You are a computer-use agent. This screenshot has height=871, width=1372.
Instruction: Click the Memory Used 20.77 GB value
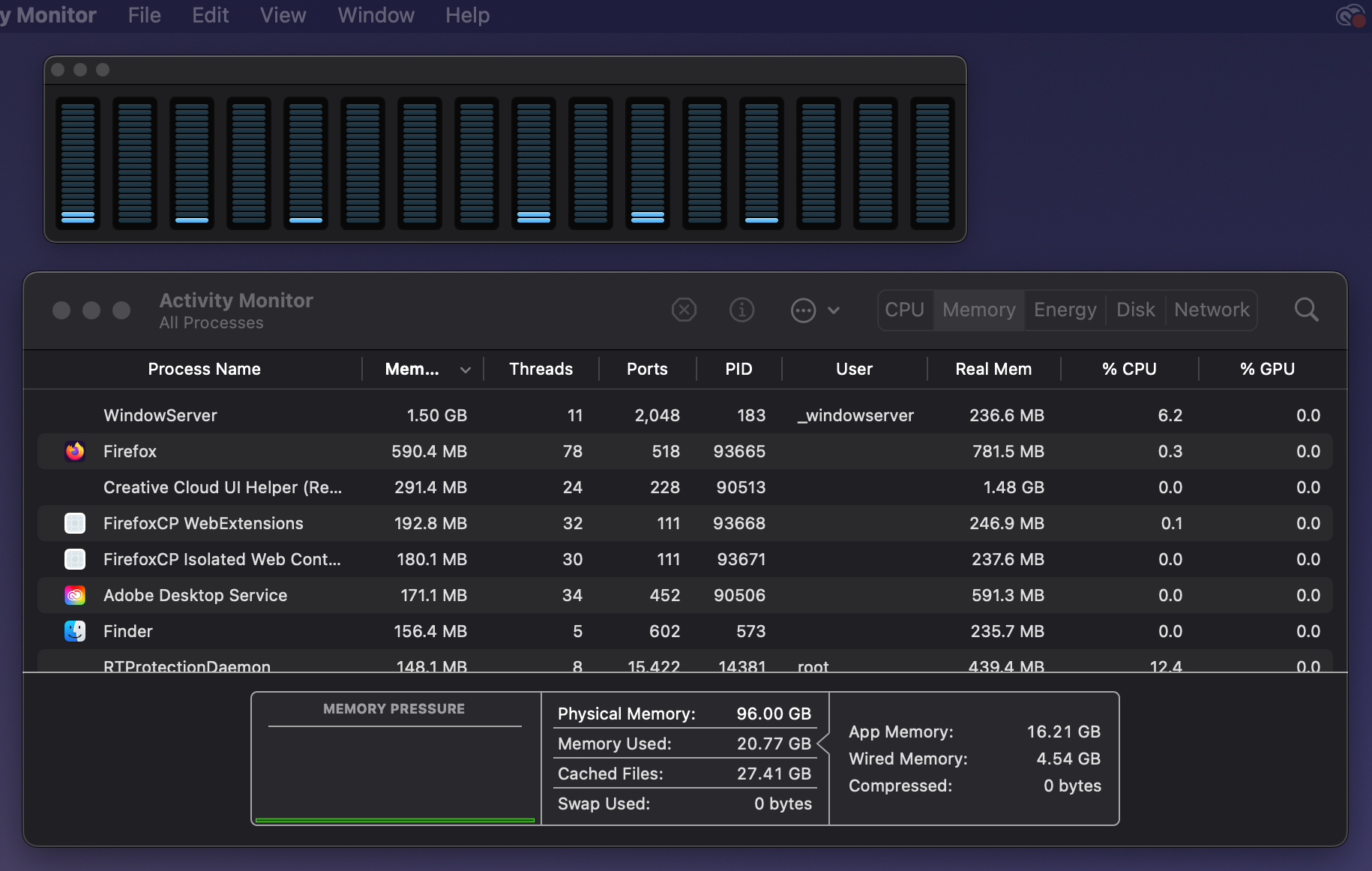click(774, 744)
